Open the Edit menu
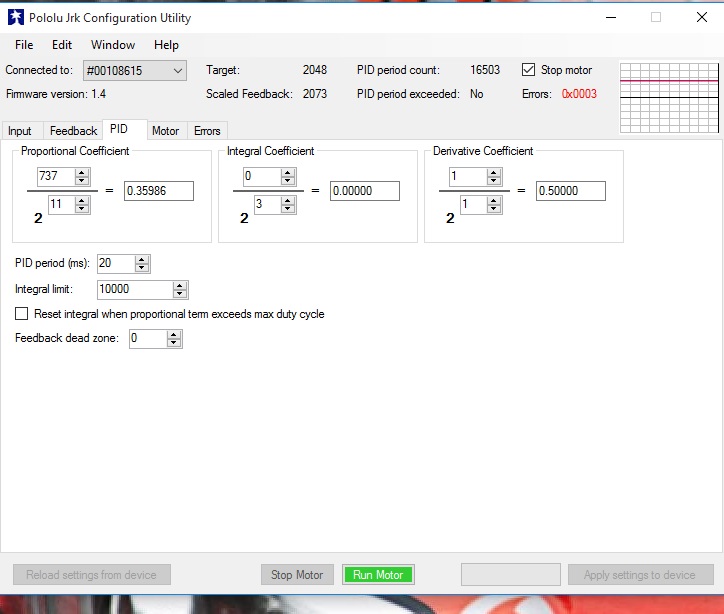The width and height of the screenshot is (724, 614). click(62, 45)
